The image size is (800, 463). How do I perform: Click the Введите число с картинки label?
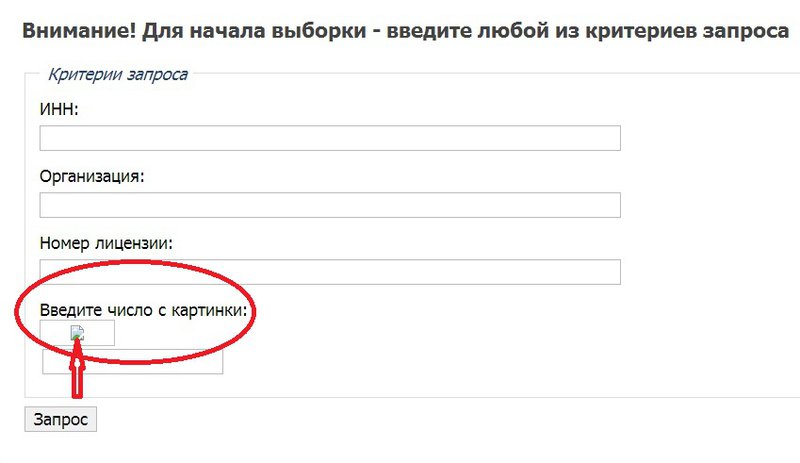coord(143,310)
